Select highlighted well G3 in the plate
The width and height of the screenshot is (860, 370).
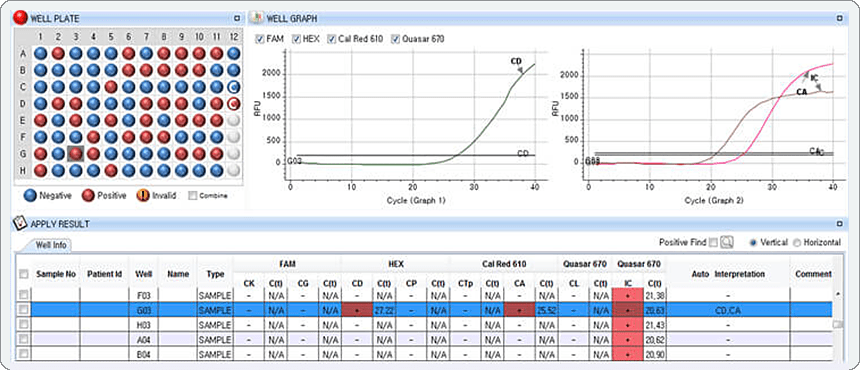pos(76,154)
